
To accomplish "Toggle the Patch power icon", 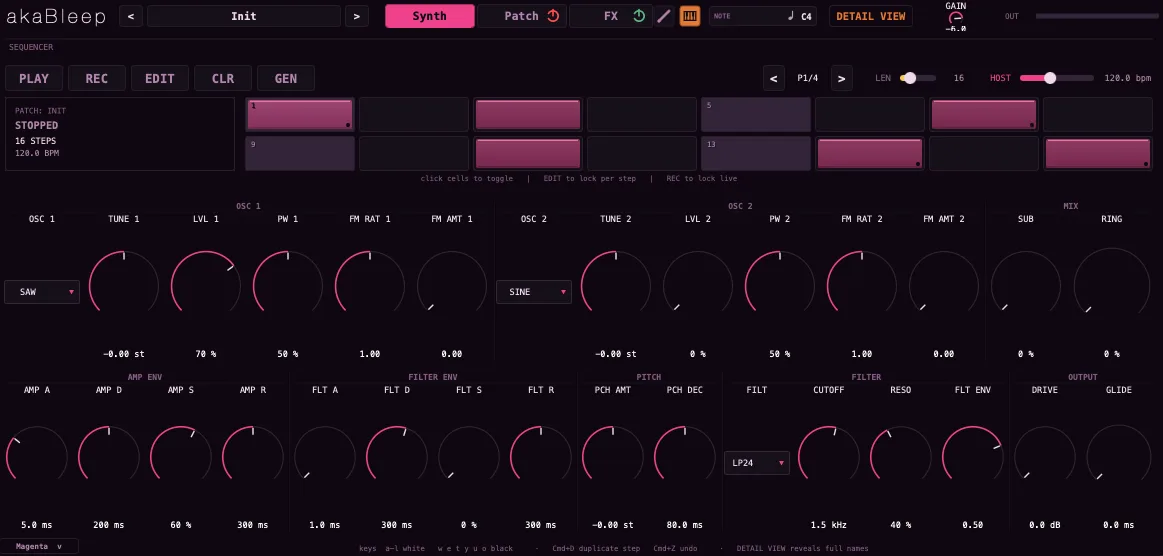I will (x=553, y=16).
